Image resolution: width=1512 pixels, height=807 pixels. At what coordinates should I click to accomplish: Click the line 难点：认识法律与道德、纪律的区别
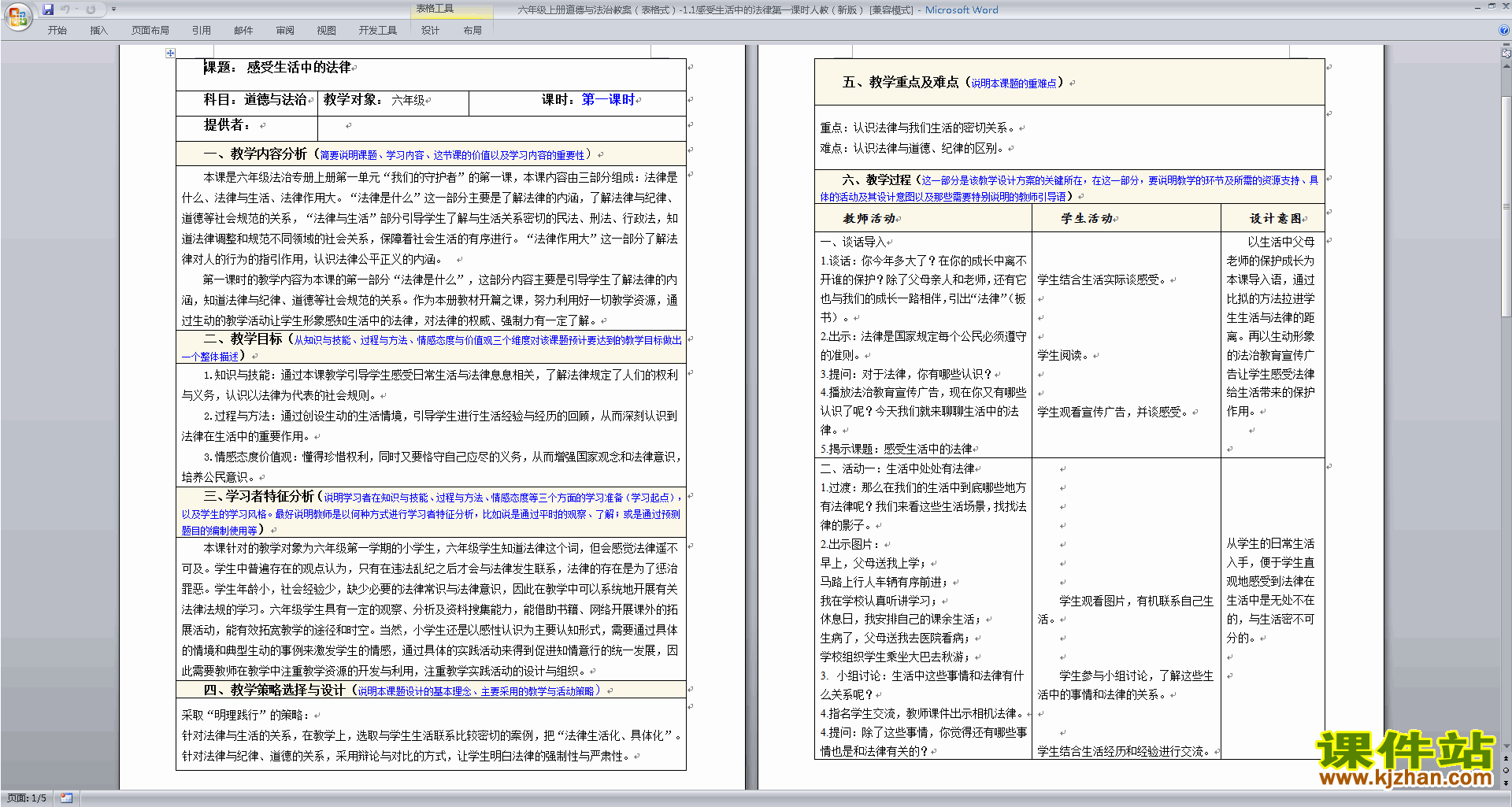[x=913, y=148]
